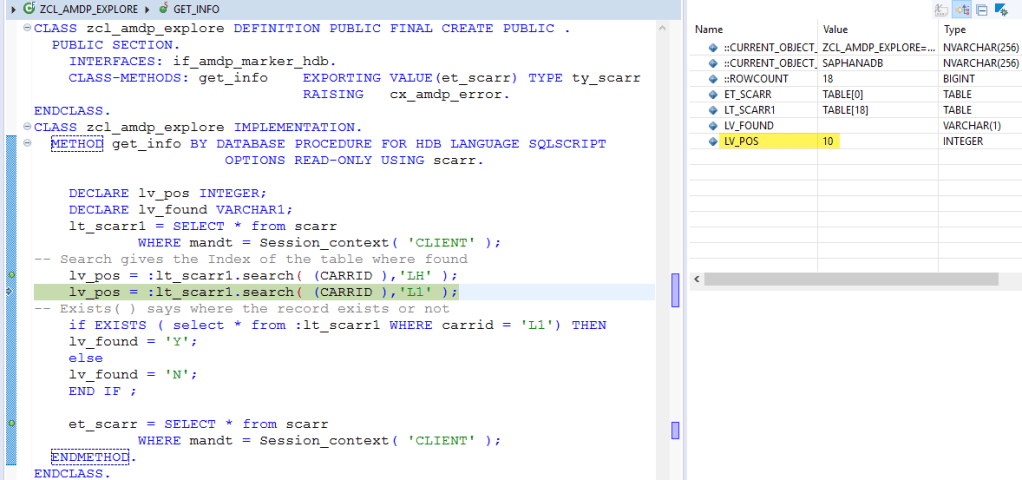The height and width of the screenshot is (480, 1022).
Task: Click ty_scarr type in CLASS-METHODS line
Action: pos(606,78)
